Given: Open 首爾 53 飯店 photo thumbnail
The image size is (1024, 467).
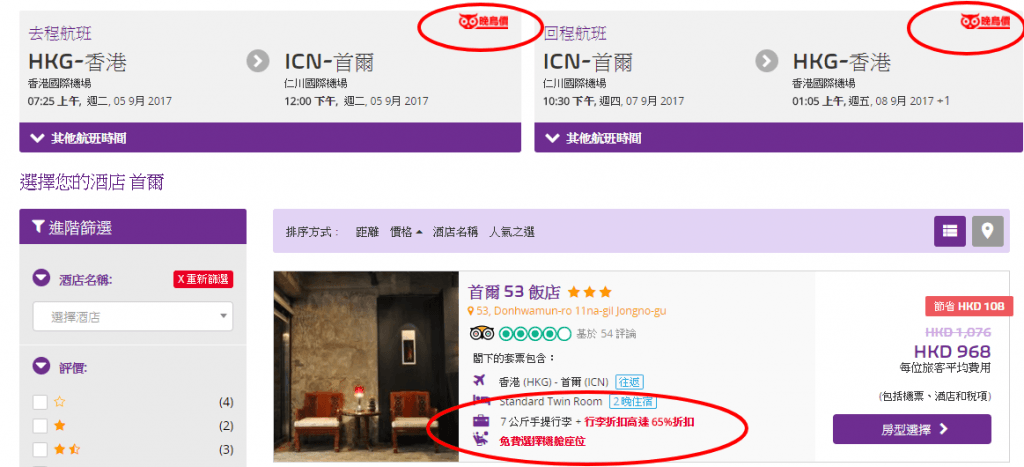Looking at the screenshot, I should click(x=366, y=366).
